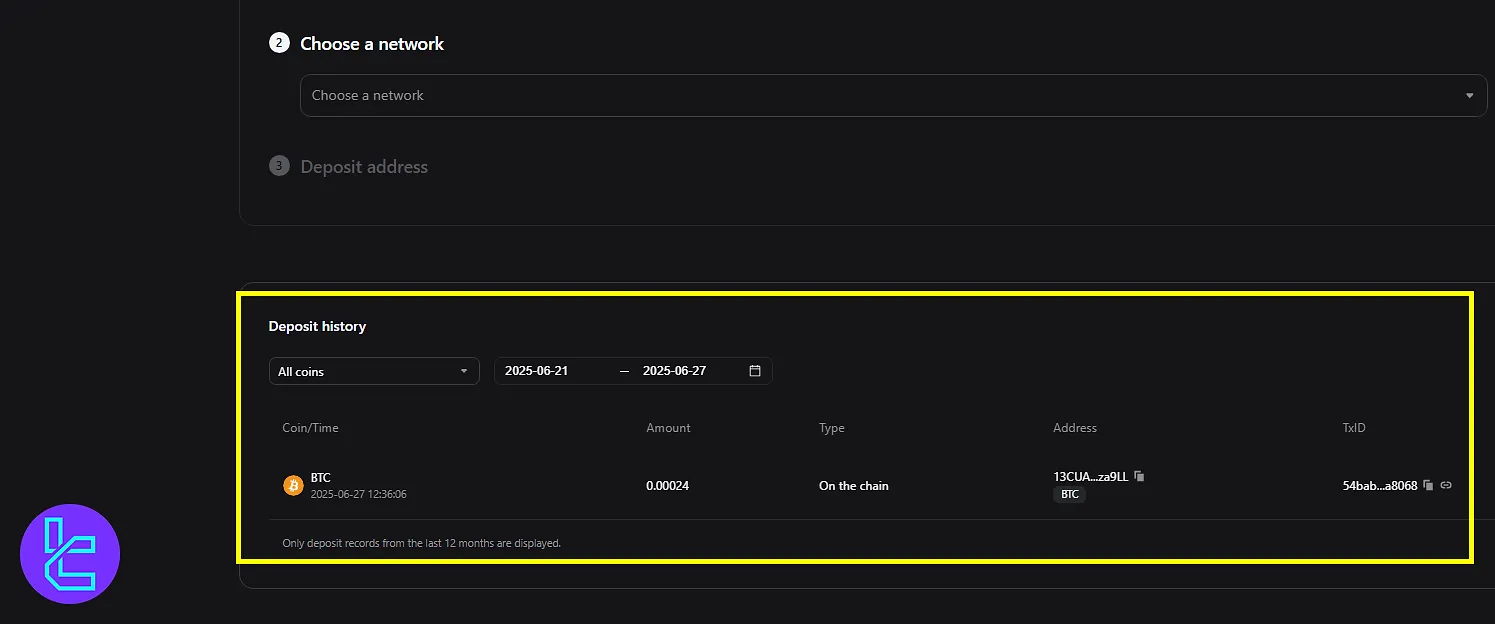
Task: Click the On the chain type value
Action: click(854, 486)
